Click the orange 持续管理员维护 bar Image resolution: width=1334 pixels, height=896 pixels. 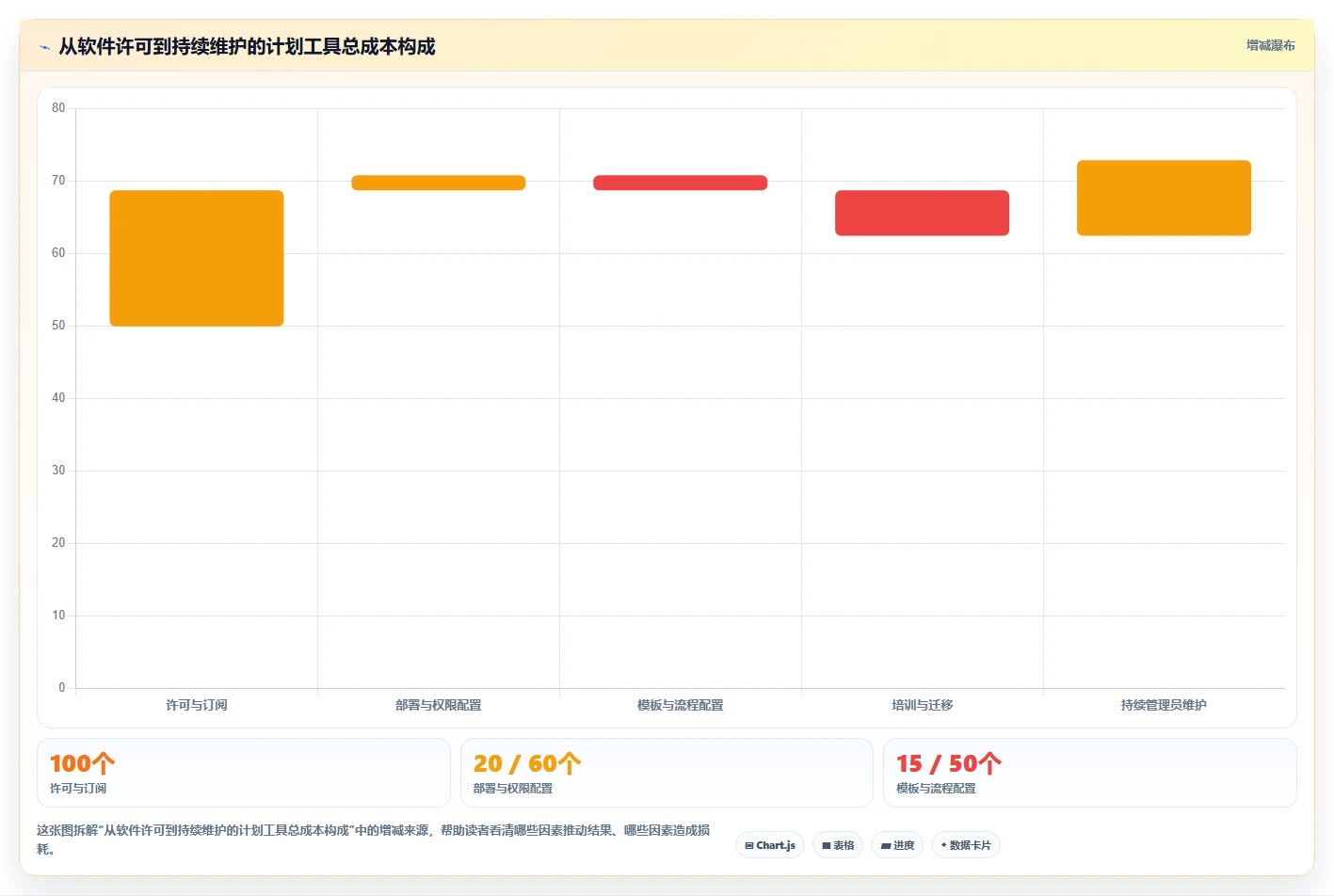(x=1165, y=198)
